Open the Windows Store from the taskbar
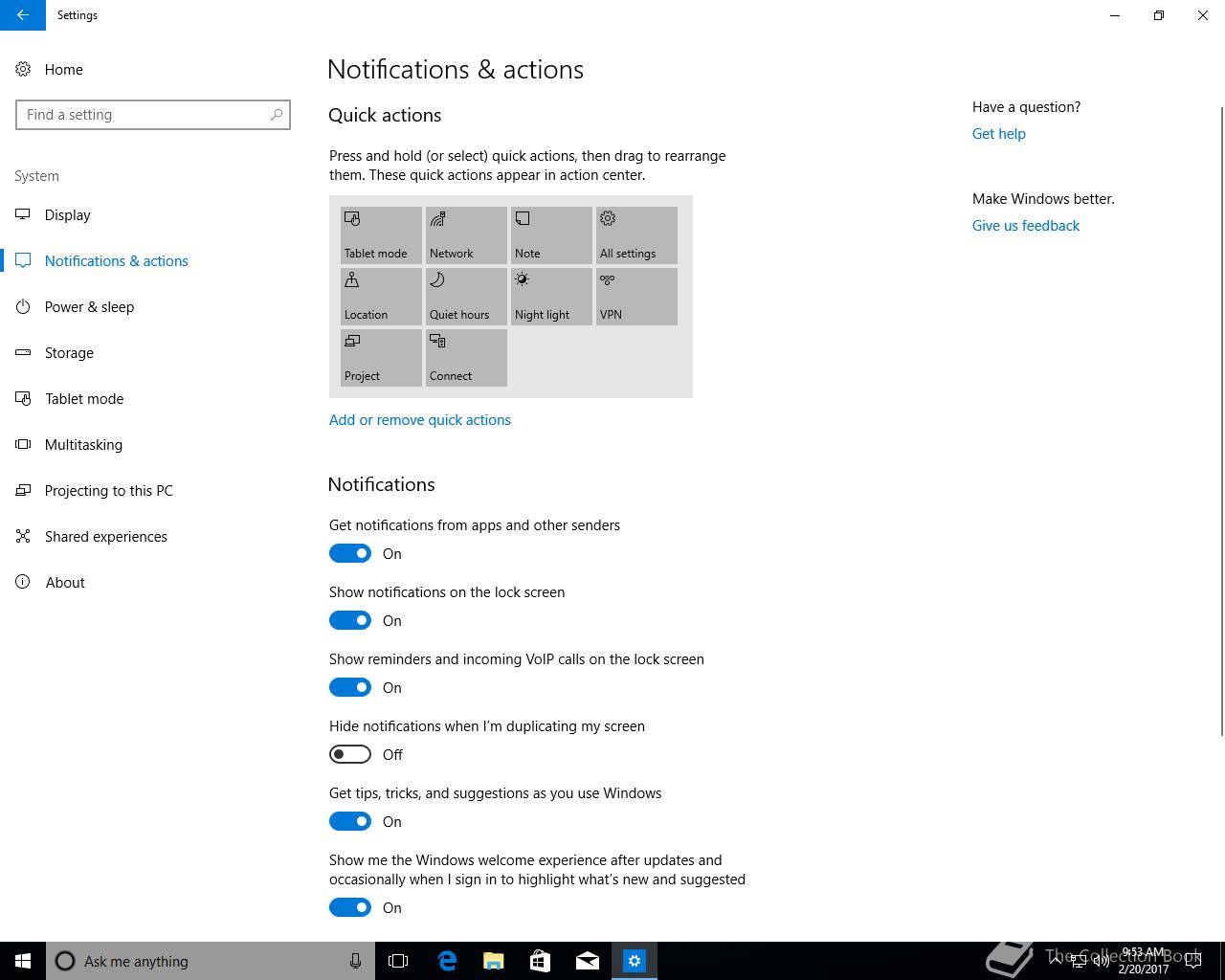Screen dimensions: 1225x980 540,961
